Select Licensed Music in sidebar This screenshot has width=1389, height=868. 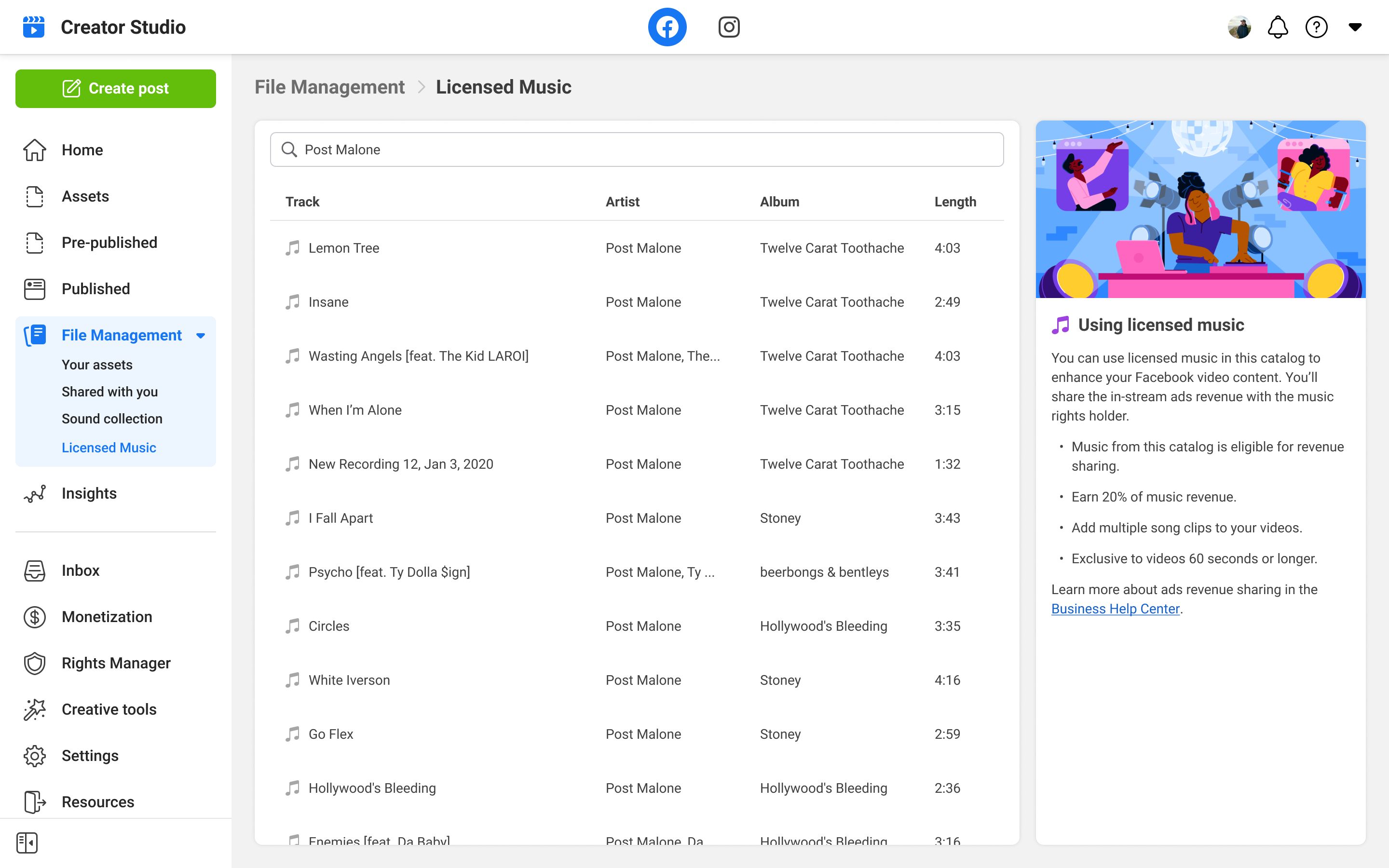coord(108,447)
